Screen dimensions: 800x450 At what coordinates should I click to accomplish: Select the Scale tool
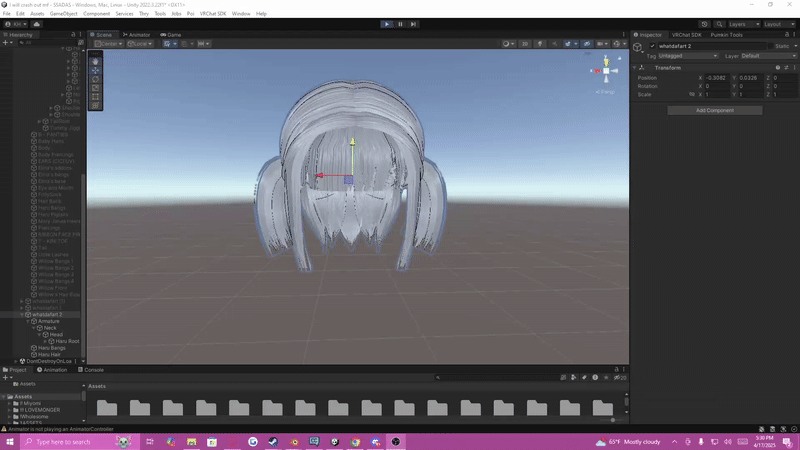[x=95, y=88]
